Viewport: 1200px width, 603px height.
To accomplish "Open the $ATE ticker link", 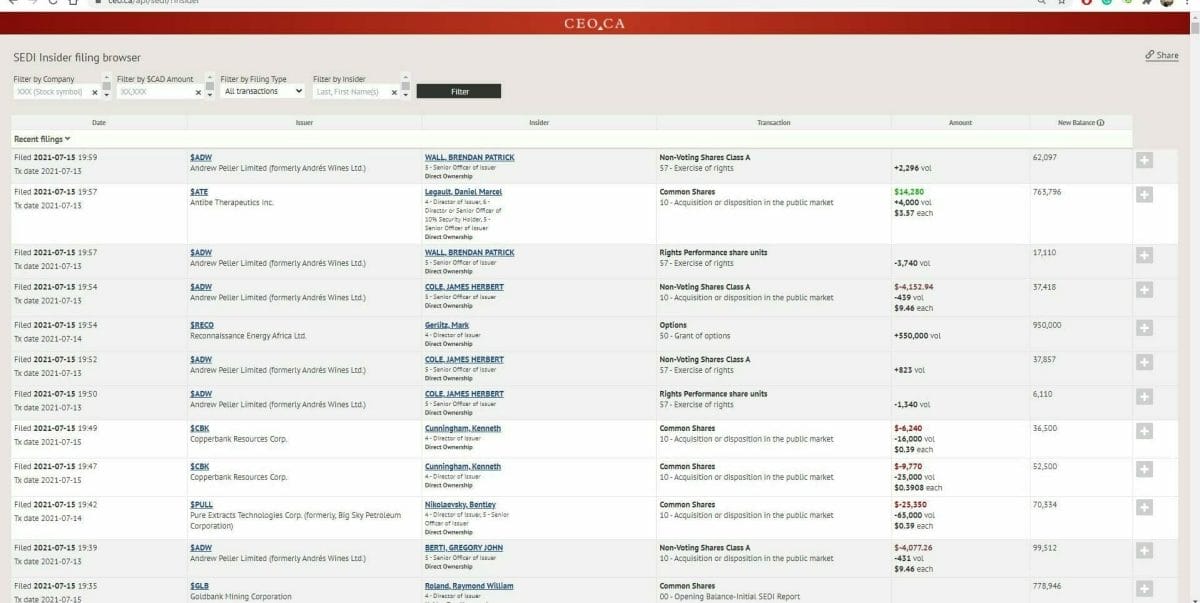I will [x=199, y=192].
